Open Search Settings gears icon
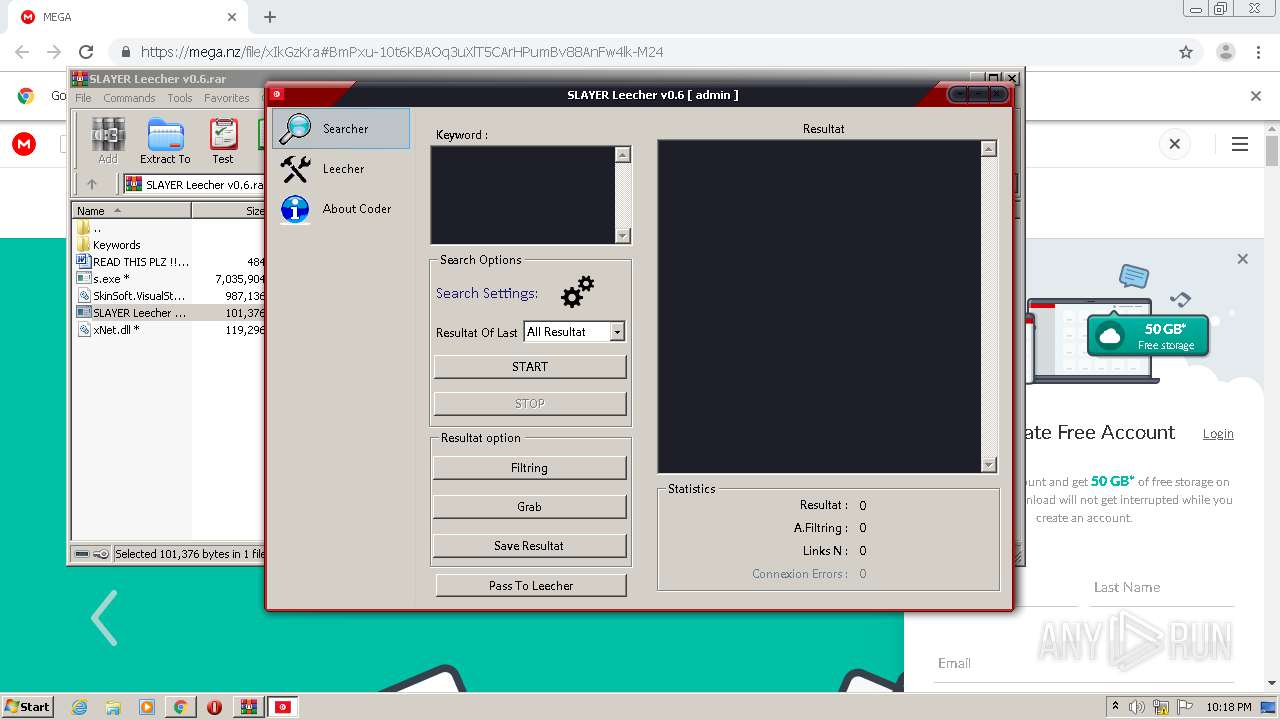 coord(577,292)
